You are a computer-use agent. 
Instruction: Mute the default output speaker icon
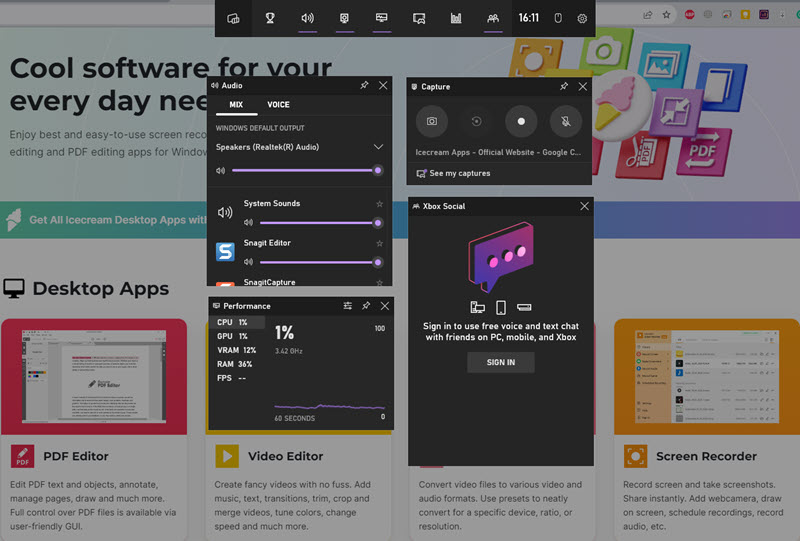click(220, 170)
